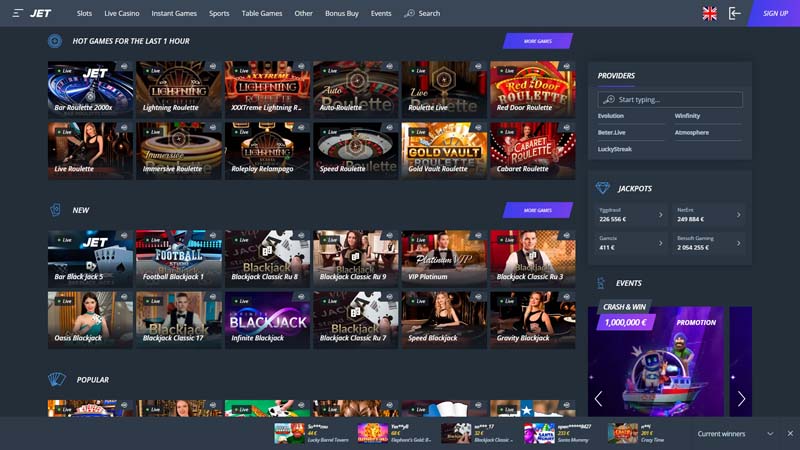Screen dimensions: 800x450
Task: Click the corner icon on Gold Vault Roulette
Action: 478,128
